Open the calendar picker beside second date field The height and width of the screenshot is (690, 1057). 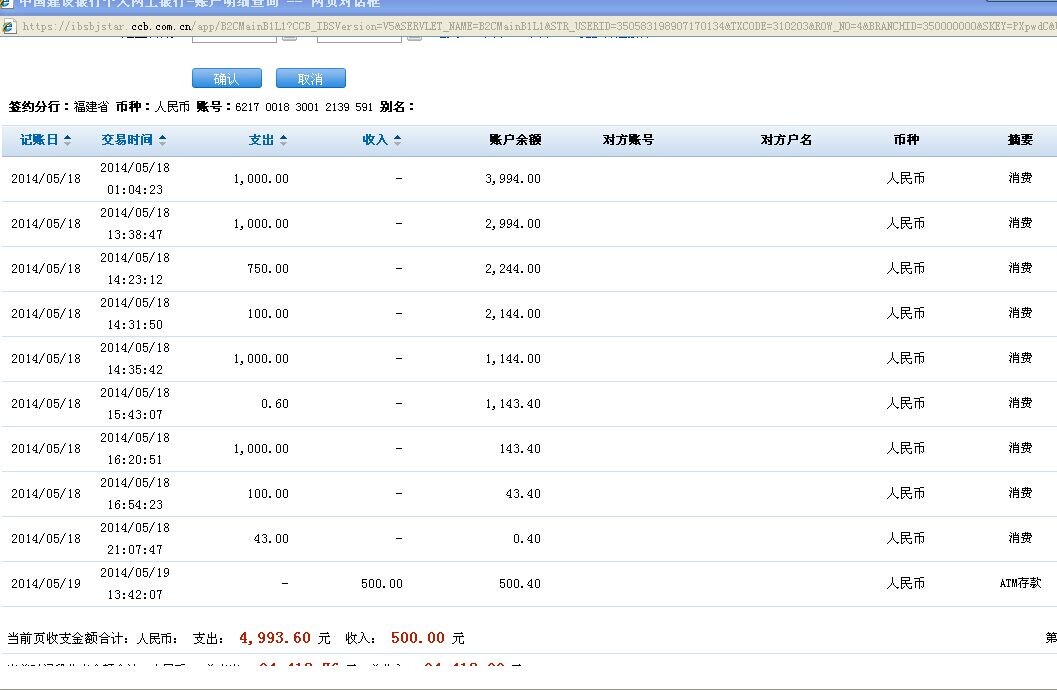[x=414, y=37]
